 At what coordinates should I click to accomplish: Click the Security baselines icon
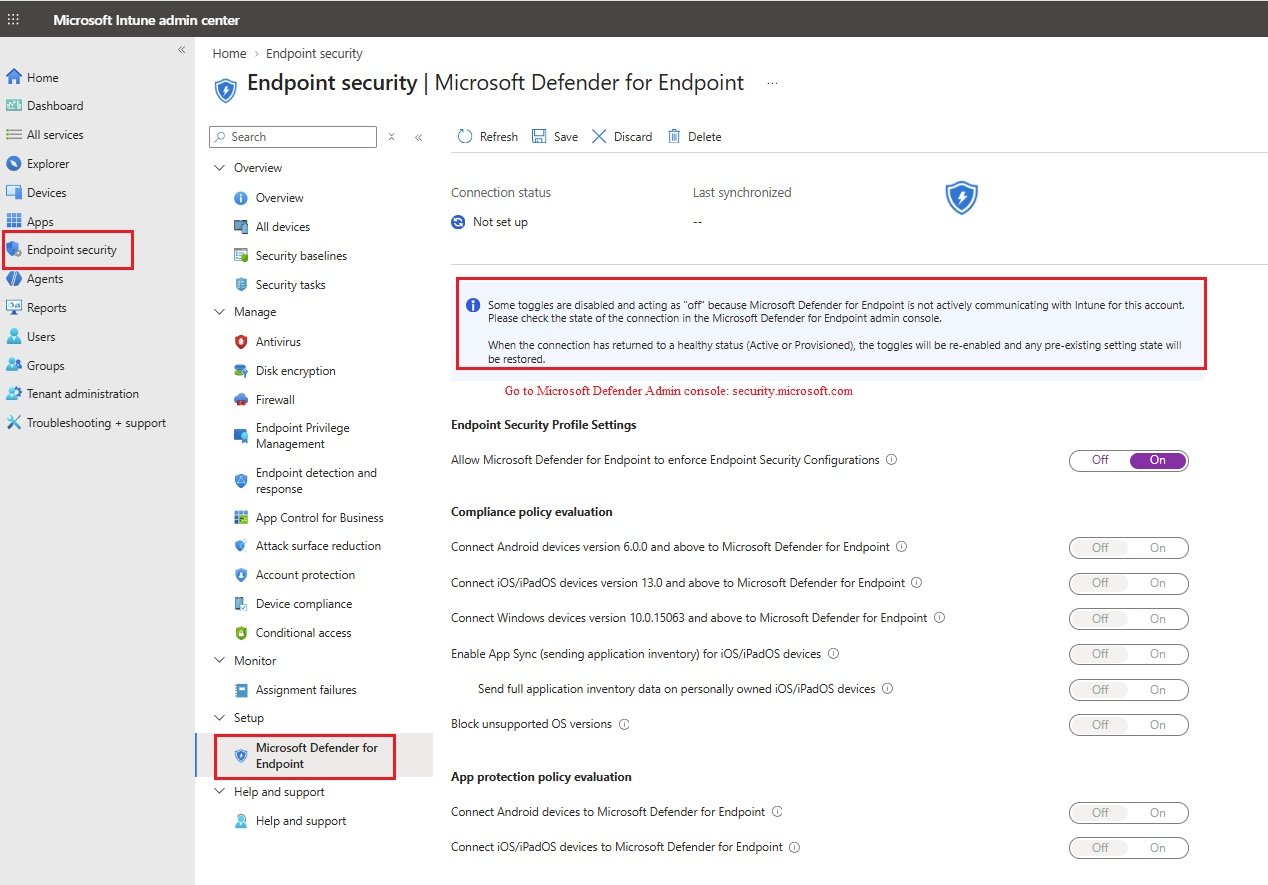pyautogui.click(x=241, y=256)
